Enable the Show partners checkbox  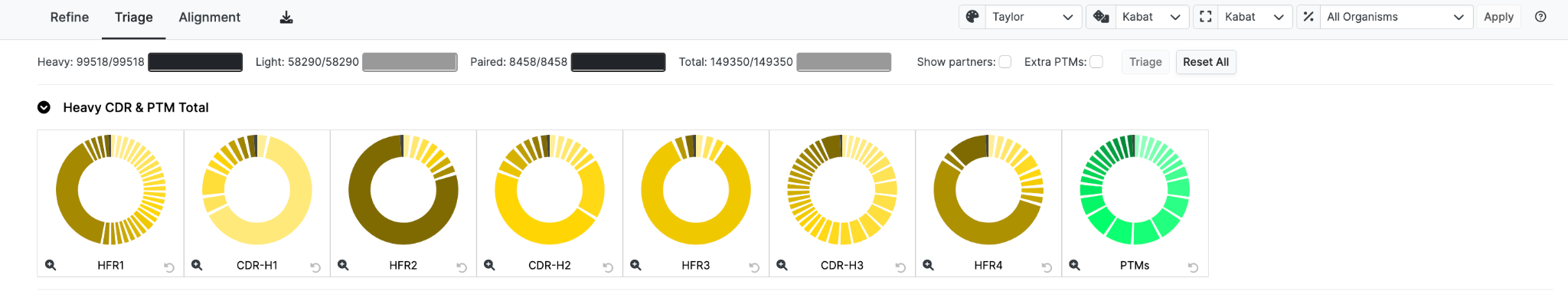point(1005,62)
